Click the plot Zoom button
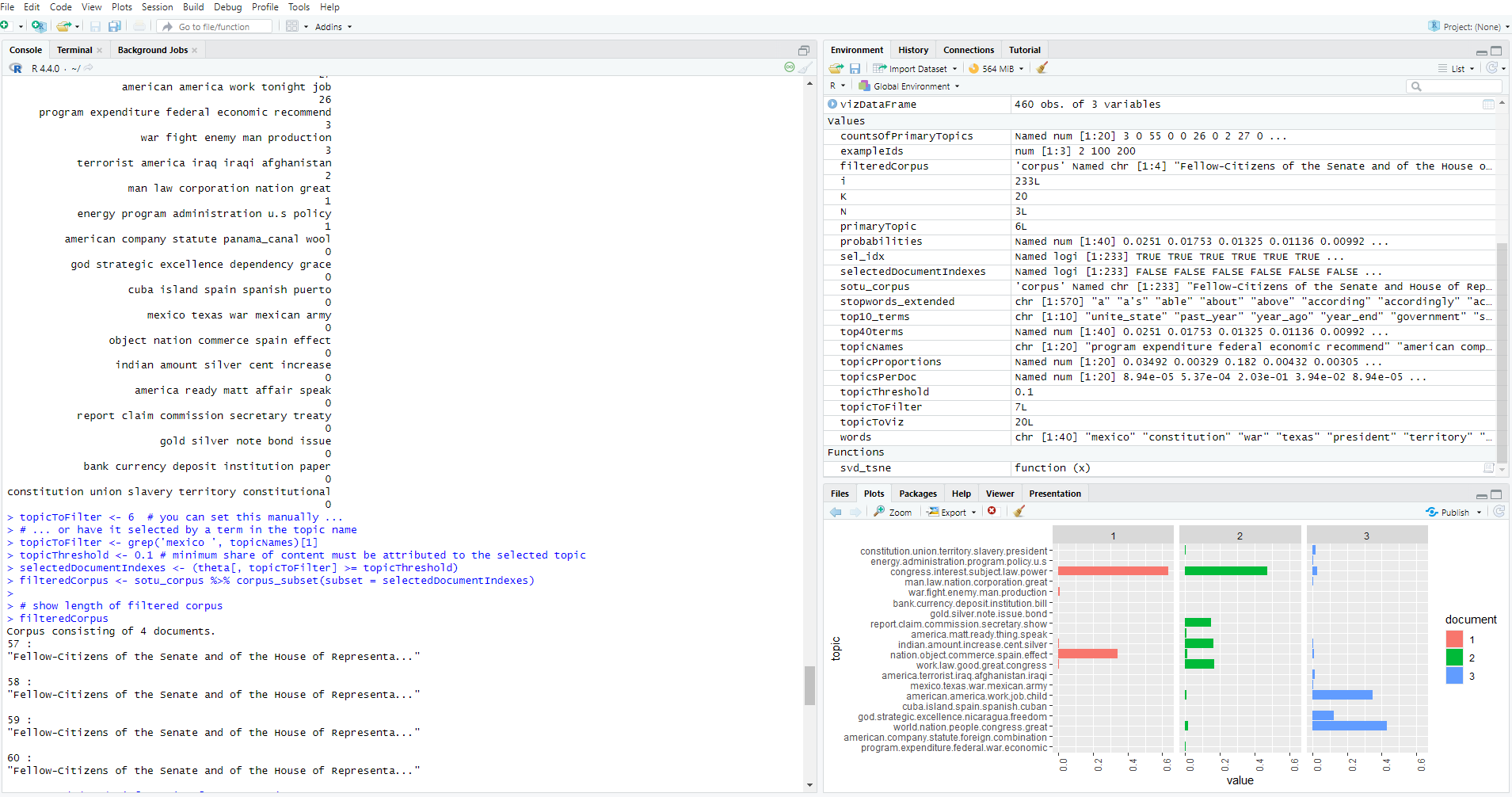The image size is (1512, 797). tap(893, 512)
